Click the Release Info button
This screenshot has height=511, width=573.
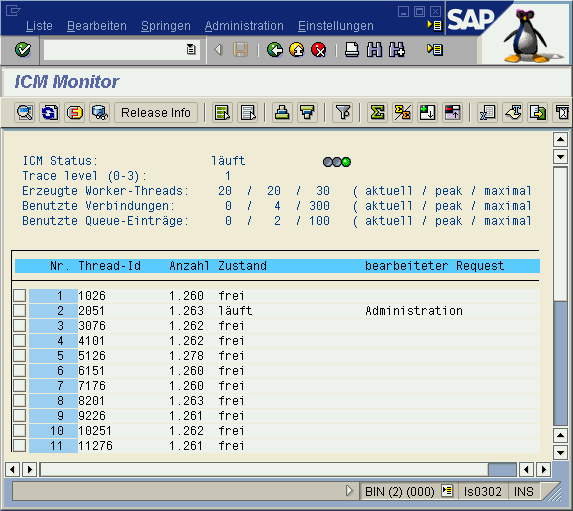click(x=156, y=112)
